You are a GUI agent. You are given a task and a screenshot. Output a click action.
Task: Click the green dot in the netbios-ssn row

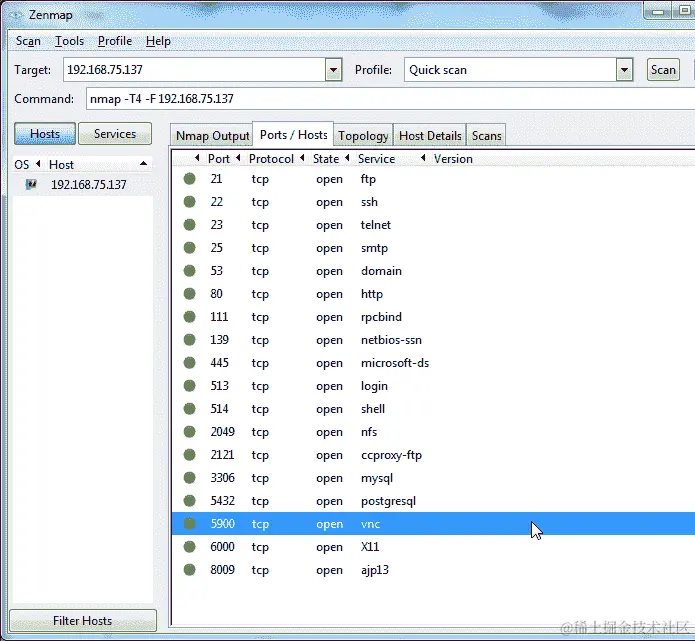tap(190, 340)
